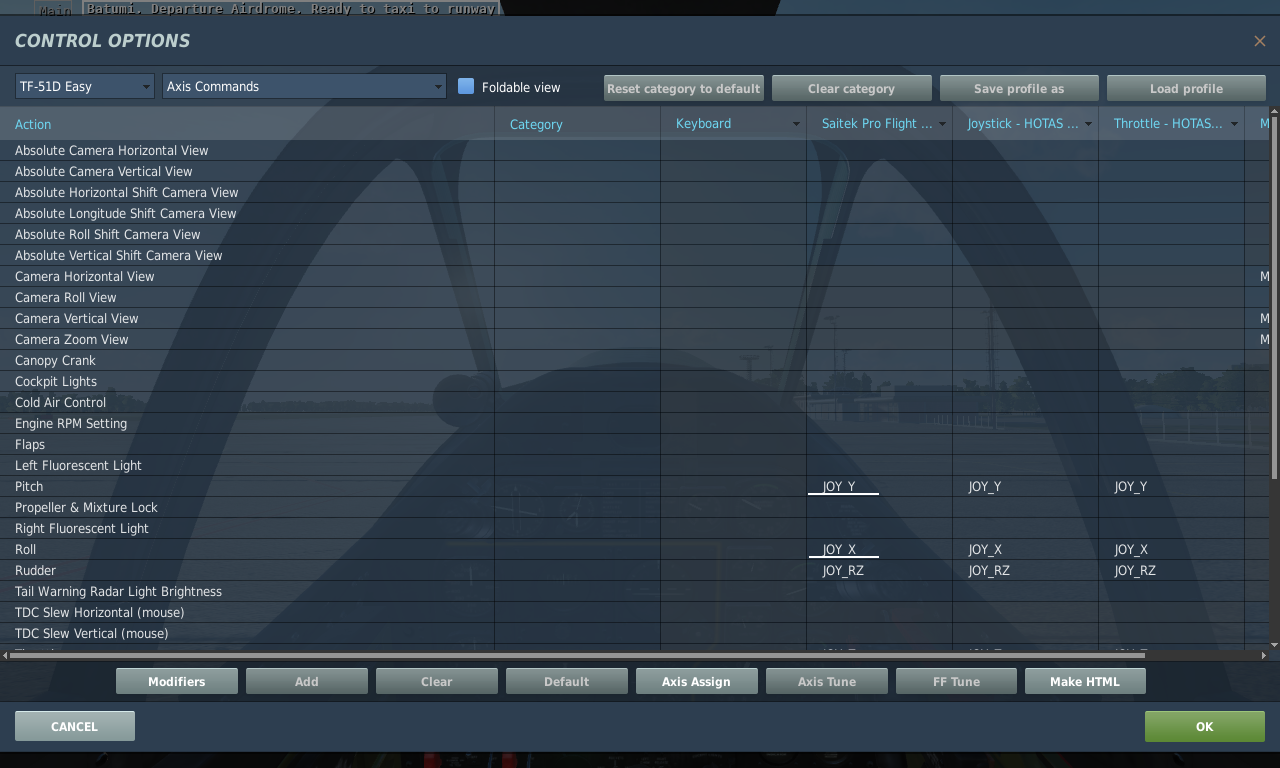Expand the Joystick - HOTAS column dropdown
This screenshot has height=768, width=1280.
tap(1088, 124)
